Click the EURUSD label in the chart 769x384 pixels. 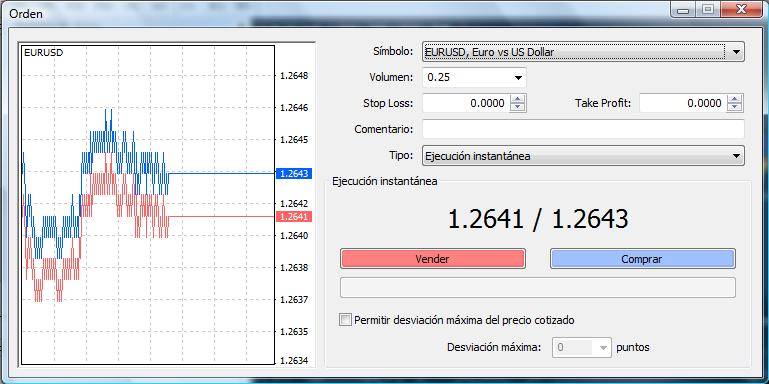click(44, 53)
